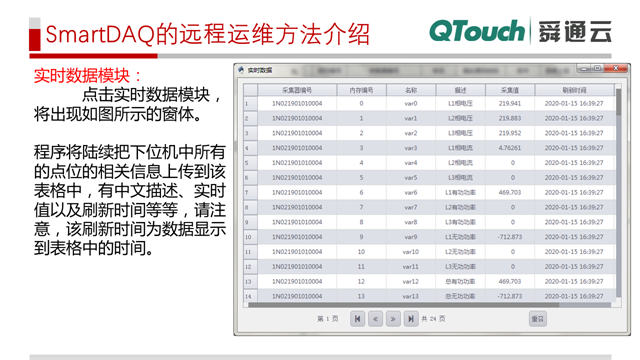Click the 4.76261 collected value cell
This screenshot has width=640, height=360.
pos(510,148)
